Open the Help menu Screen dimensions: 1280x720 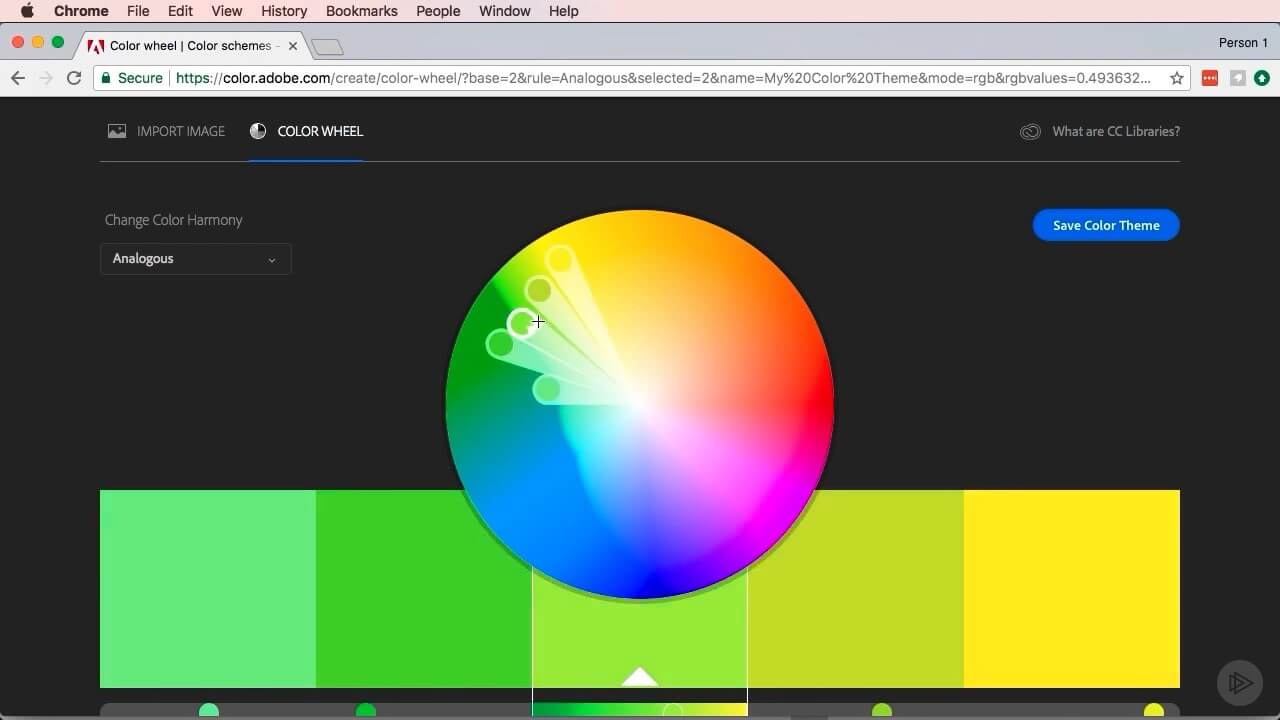pos(564,11)
